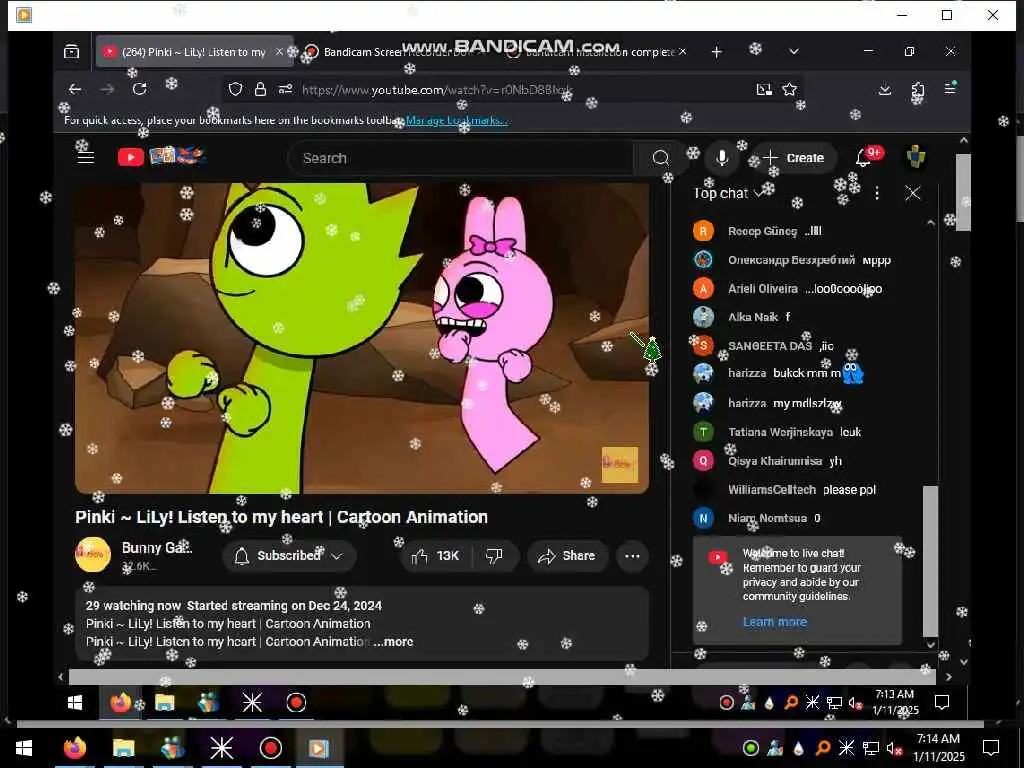This screenshot has height=768, width=1024.
Task: Expand the list all tabs chevron
Action: 793,52
